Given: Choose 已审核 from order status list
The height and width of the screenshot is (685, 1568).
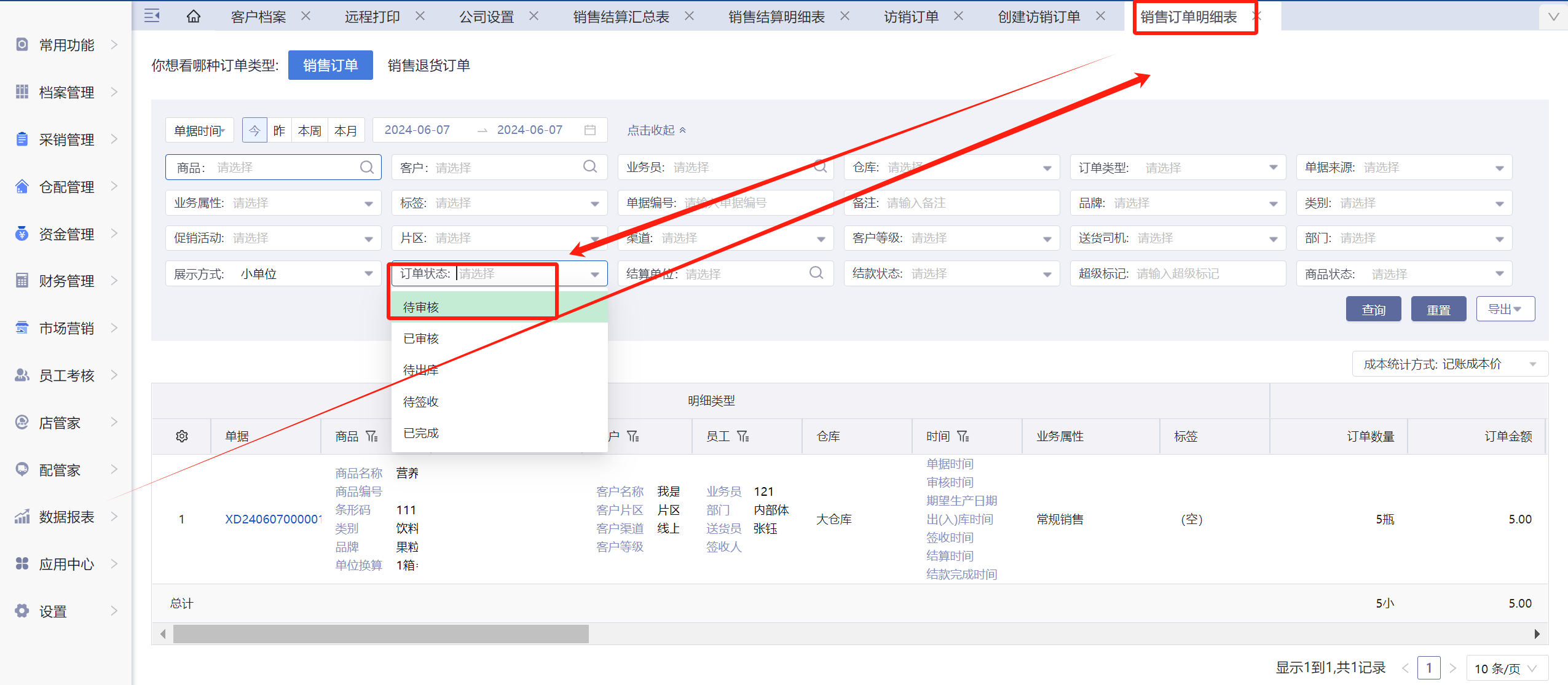Looking at the screenshot, I should tap(500, 339).
